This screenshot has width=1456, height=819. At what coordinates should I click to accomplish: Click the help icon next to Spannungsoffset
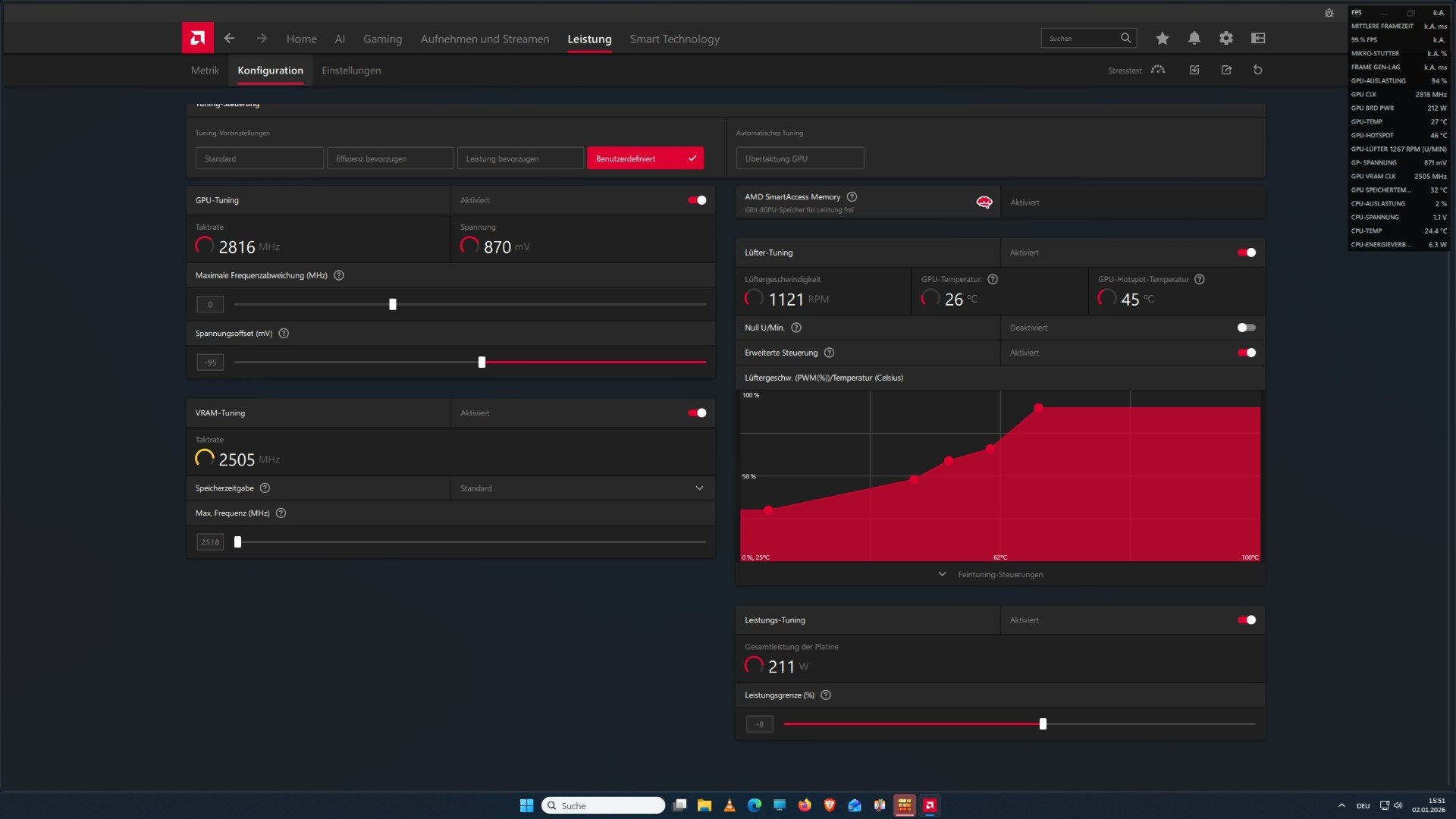(x=284, y=334)
